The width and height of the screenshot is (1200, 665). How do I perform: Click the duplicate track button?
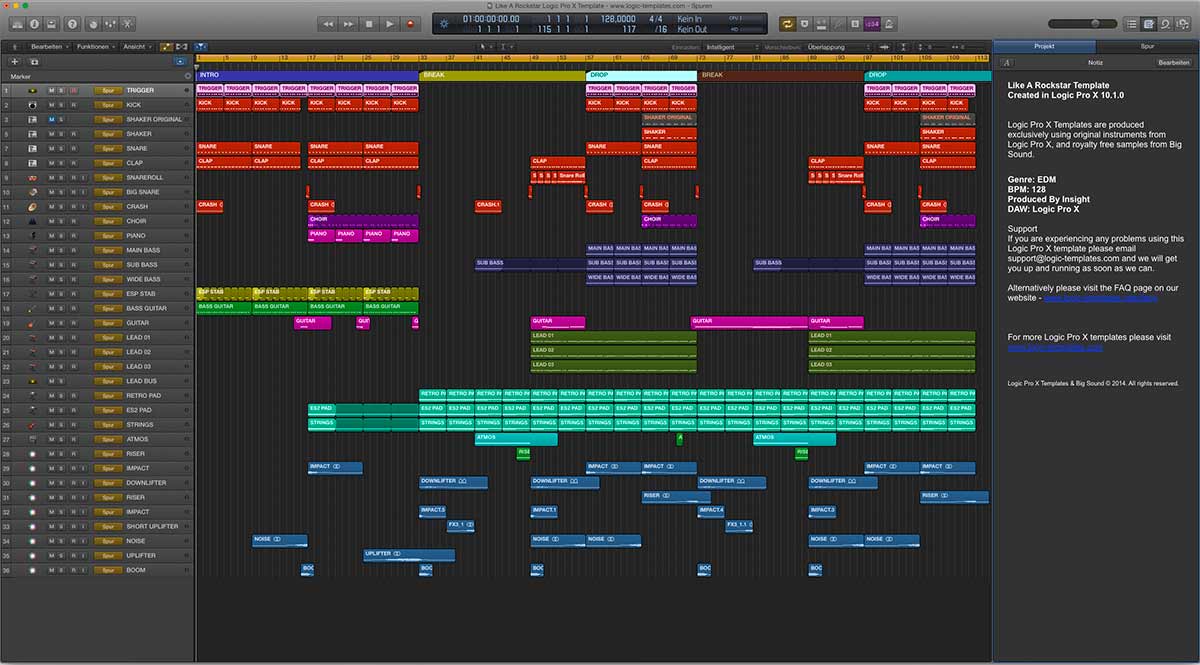pos(33,61)
